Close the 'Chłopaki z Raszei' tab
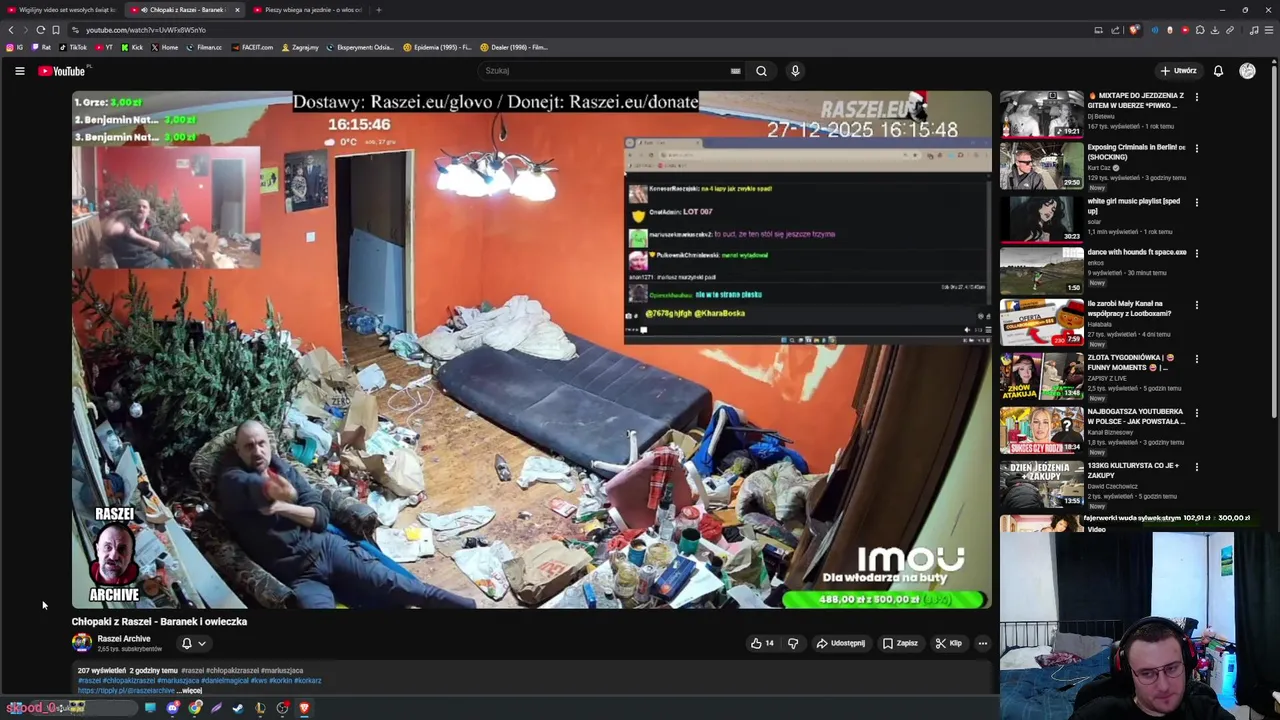Image resolution: width=1280 pixels, height=720 pixels. [237, 10]
